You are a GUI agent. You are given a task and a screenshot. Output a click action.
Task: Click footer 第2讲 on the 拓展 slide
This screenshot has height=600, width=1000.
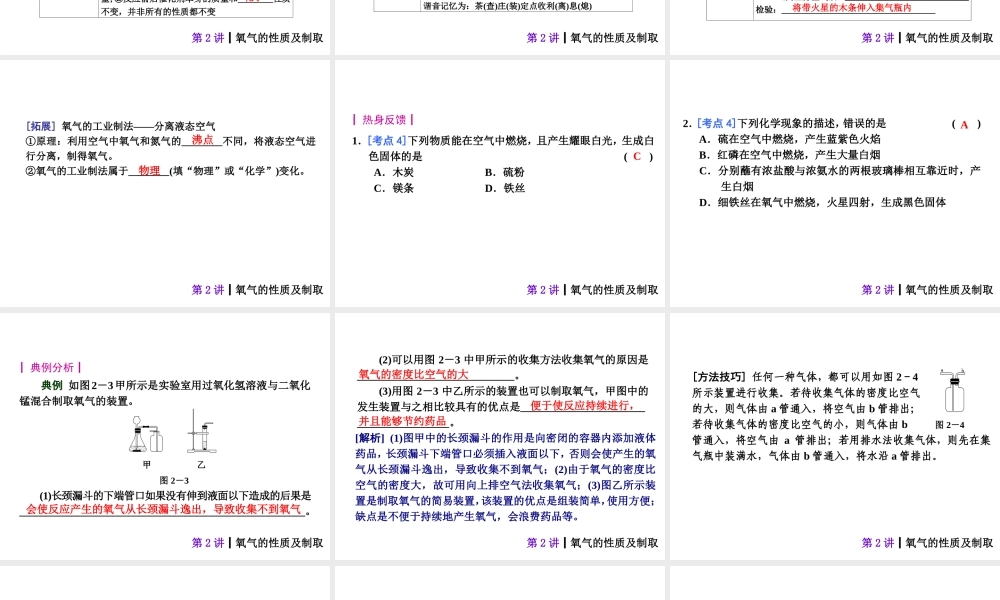(208, 289)
